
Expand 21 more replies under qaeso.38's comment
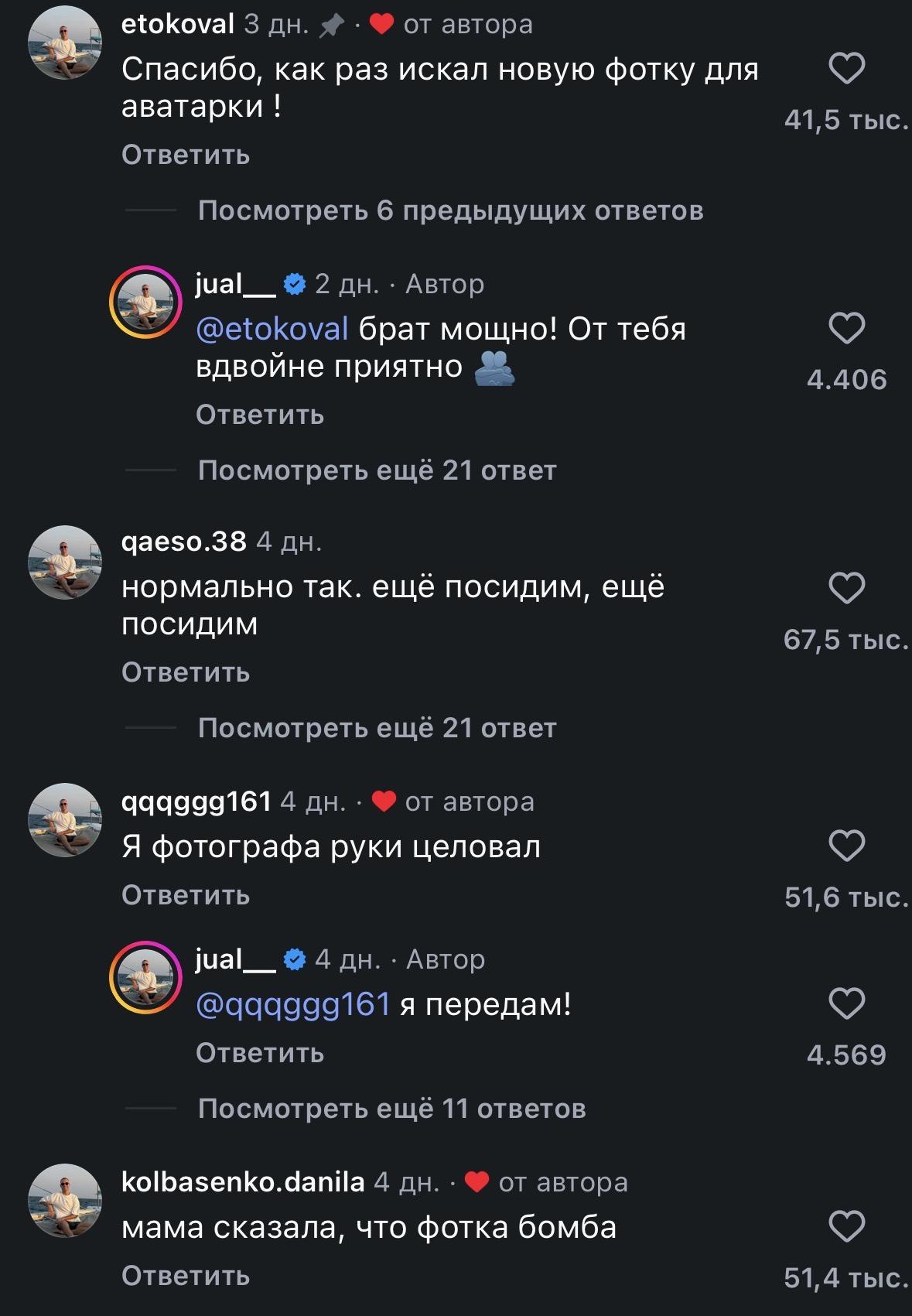(377, 728)
